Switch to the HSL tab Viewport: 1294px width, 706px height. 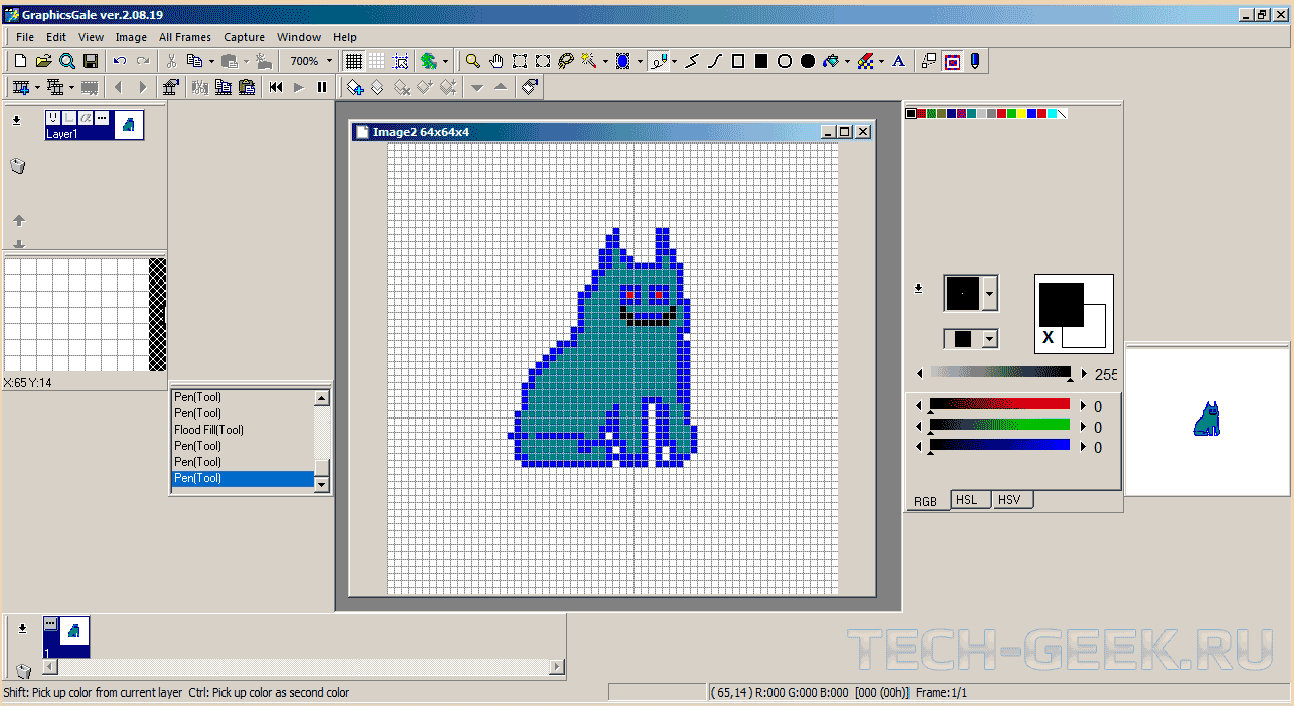966,500
